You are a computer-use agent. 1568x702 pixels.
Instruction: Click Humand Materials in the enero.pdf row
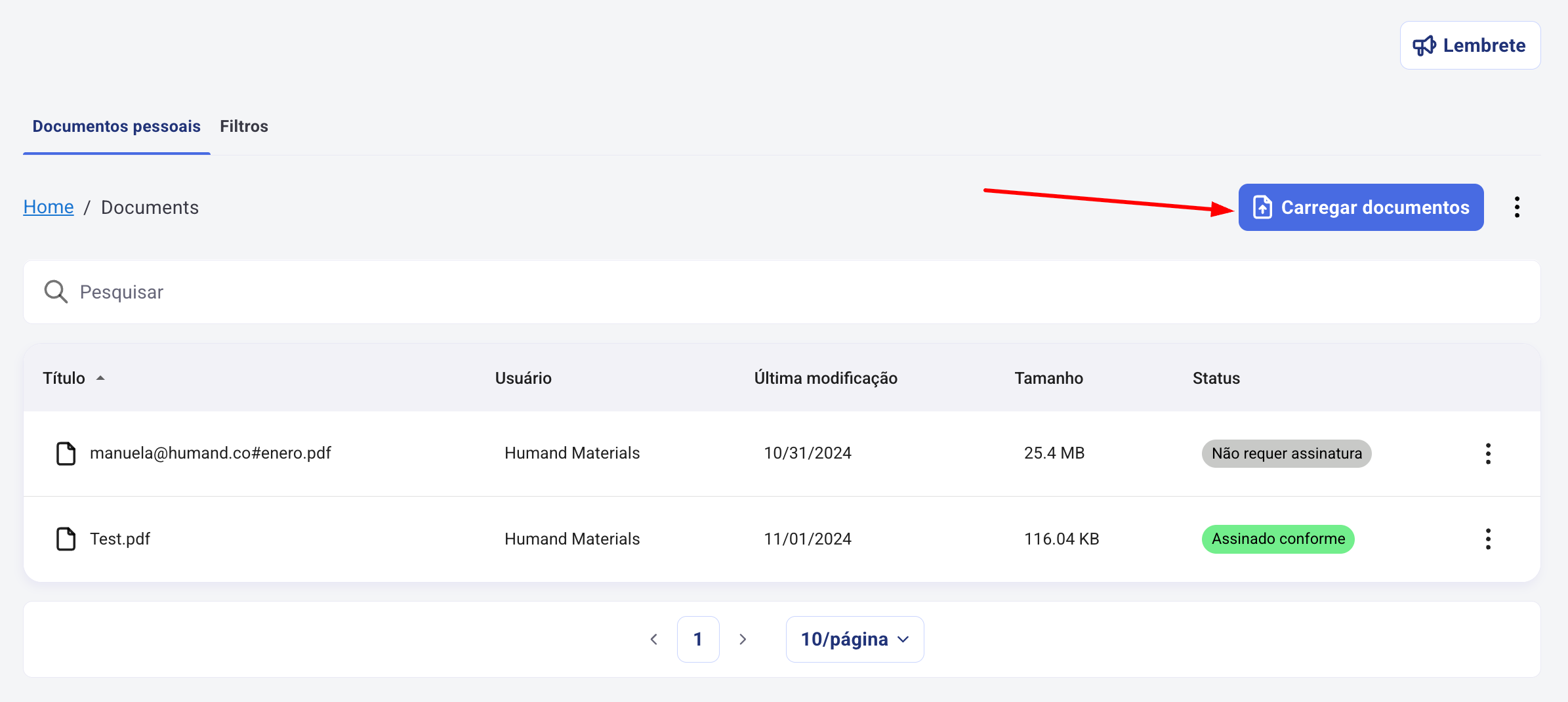pyautogui.click(x=572, y=453)
